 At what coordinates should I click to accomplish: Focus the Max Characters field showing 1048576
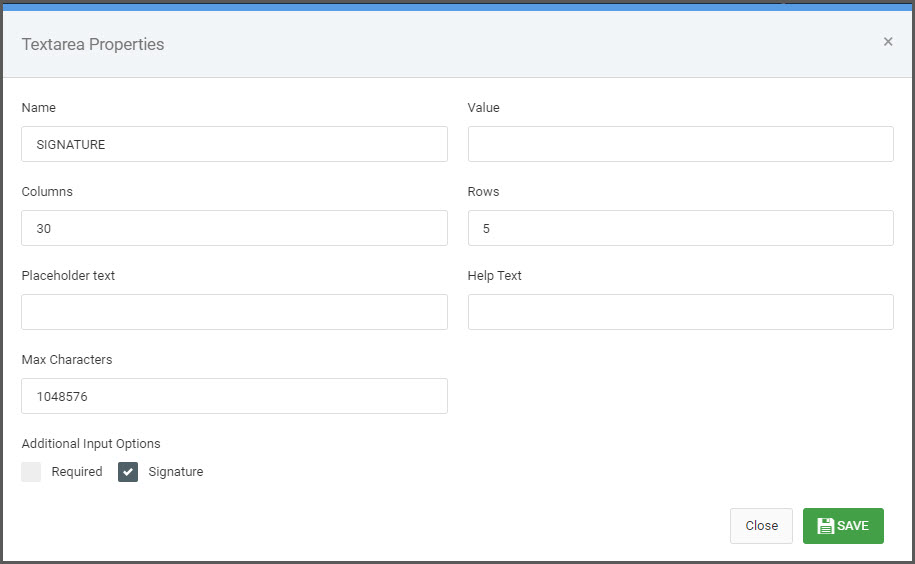235,396
